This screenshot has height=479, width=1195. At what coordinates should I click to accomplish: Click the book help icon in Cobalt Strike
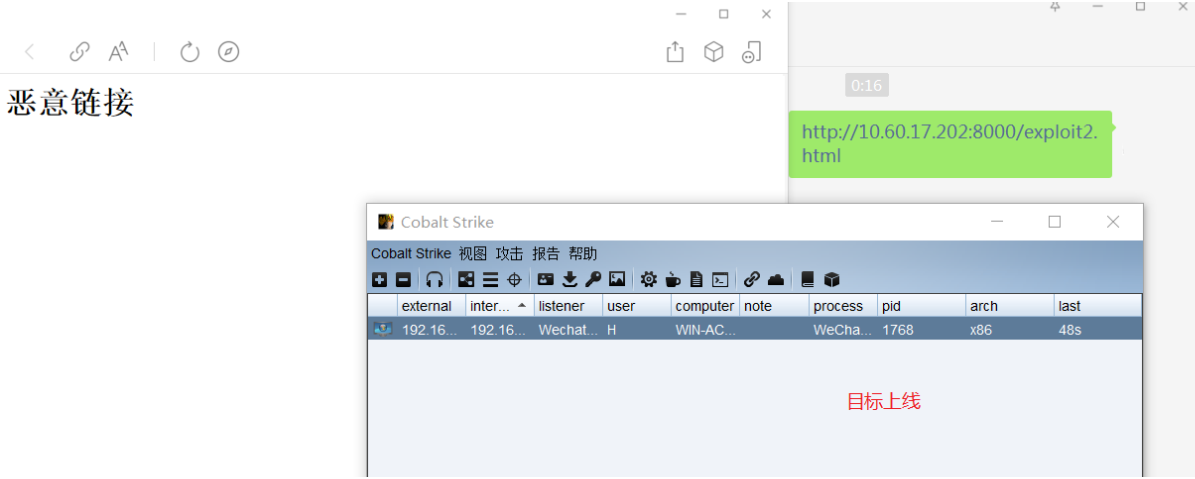click(808, 279)
